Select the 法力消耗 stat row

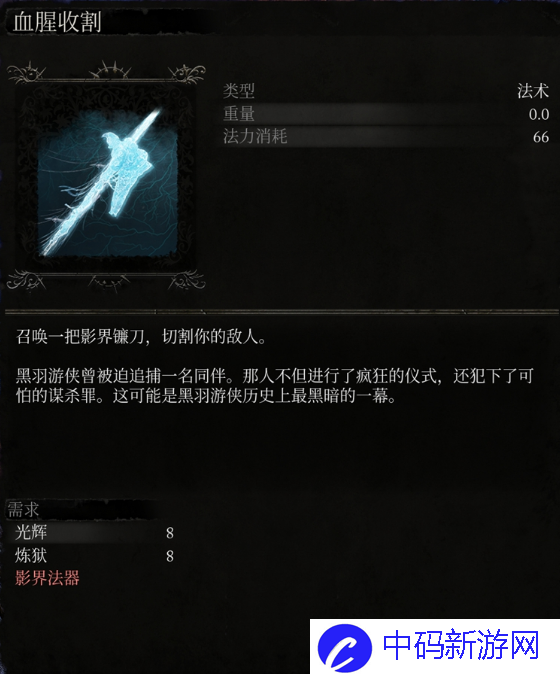[386, 137]
